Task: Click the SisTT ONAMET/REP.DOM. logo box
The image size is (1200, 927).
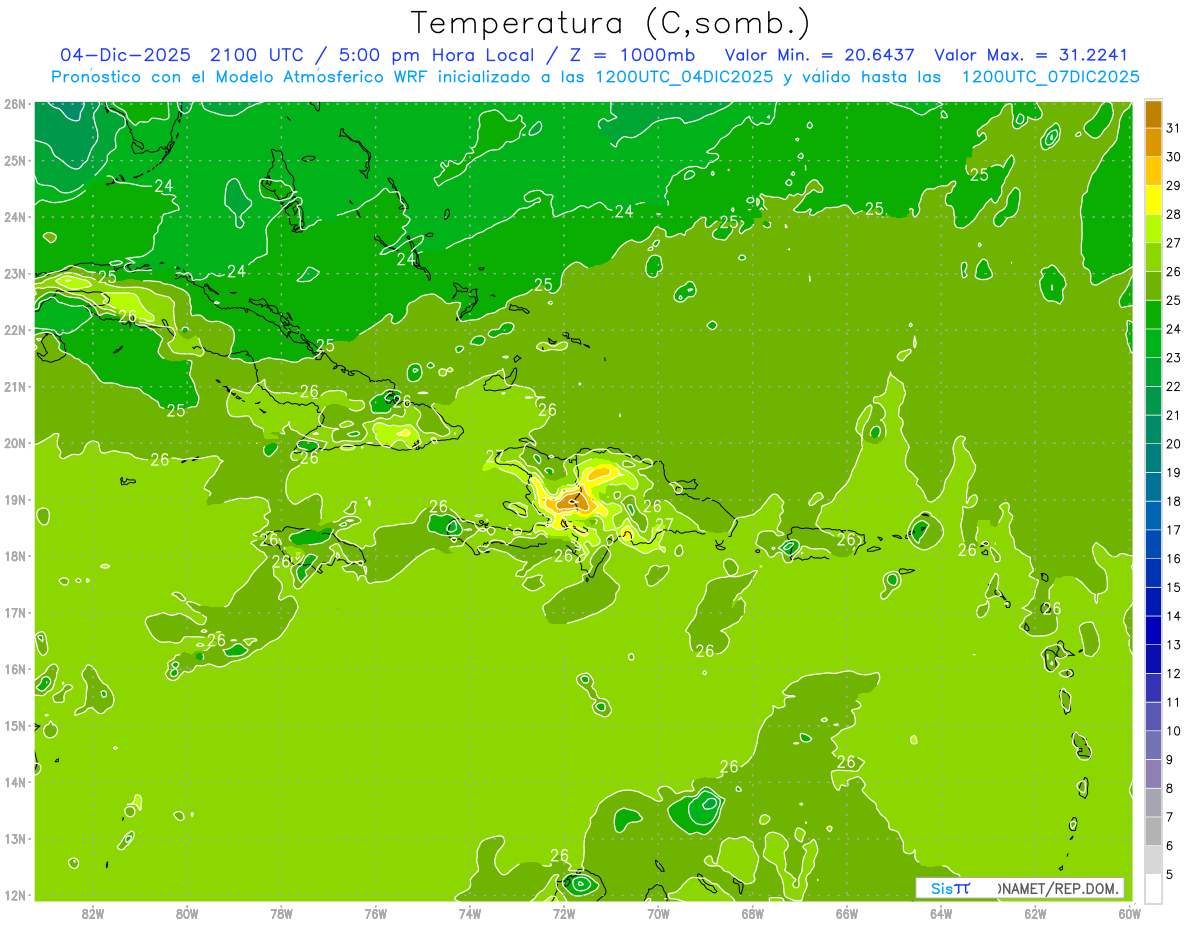Action: click(x=1019, y=888)
